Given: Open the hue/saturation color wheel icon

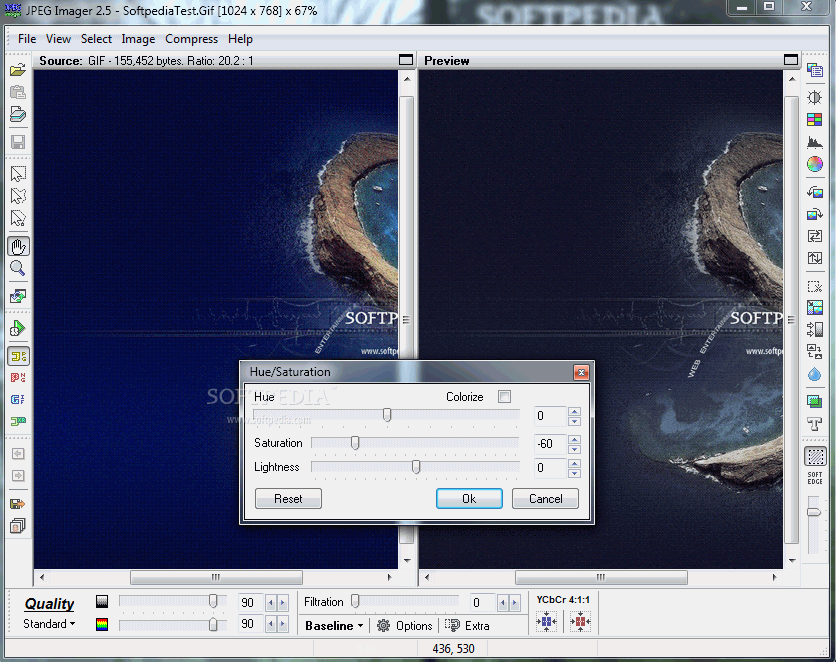Looking at the screenshot, I should point(814,164).
